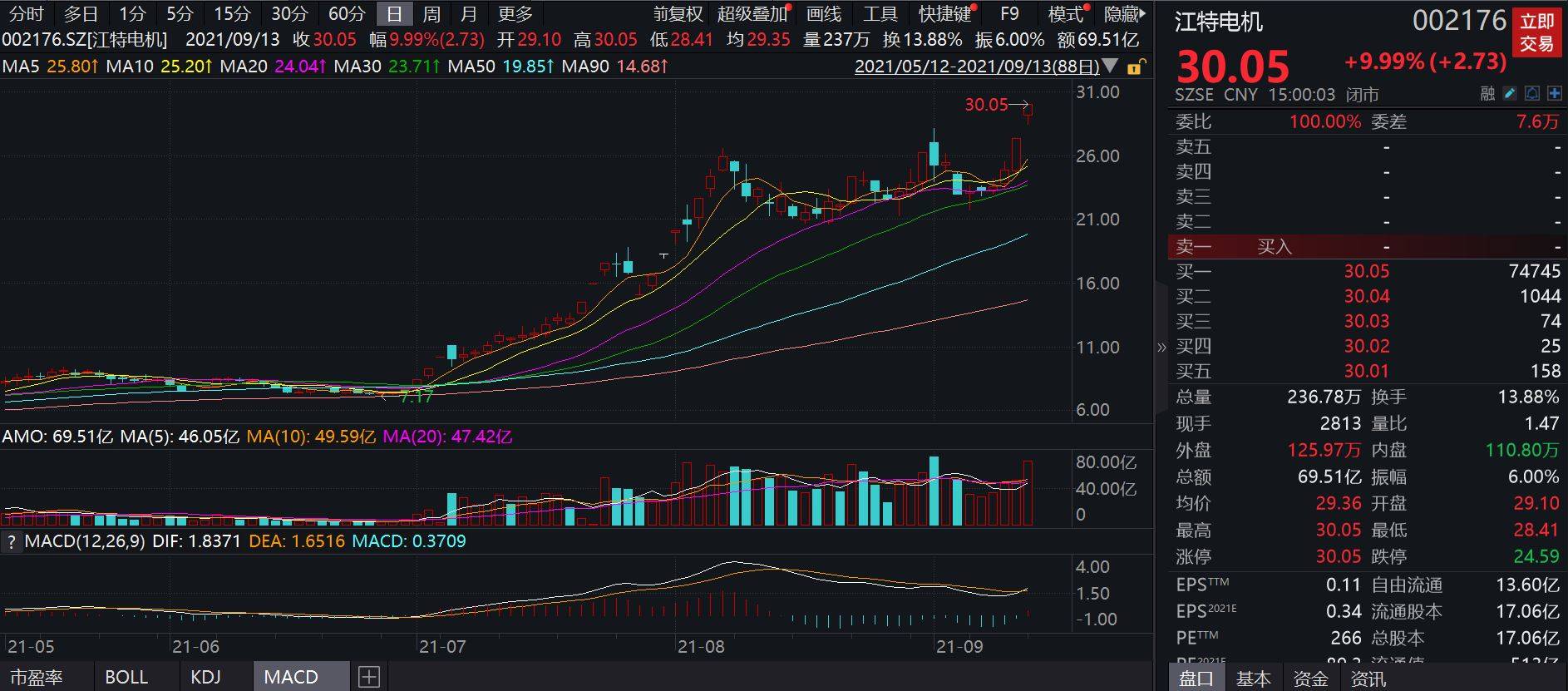Toggle the unlock padlock next to date range
The height and width of the screenshot is (691, 1568).
coord(1136,67)
